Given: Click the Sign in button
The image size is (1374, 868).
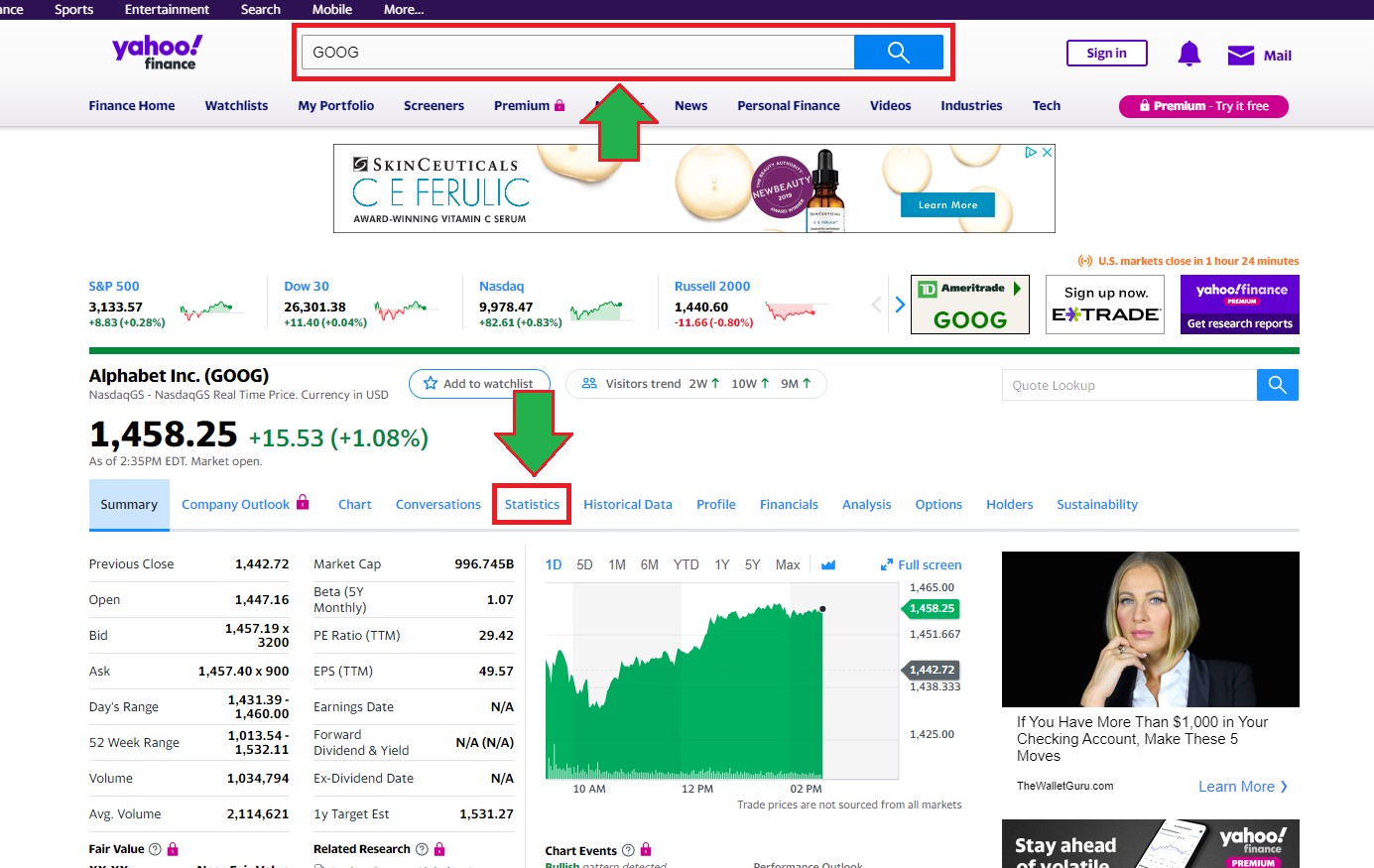Looking at the screenshot, I should tap(1107, 53).
